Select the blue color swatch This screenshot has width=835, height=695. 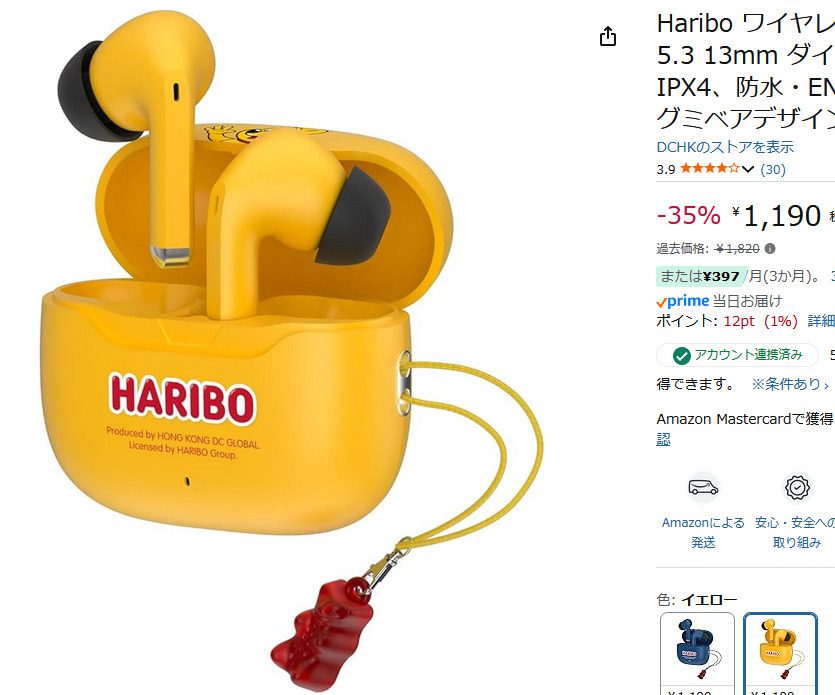click(x=697, y=653)
